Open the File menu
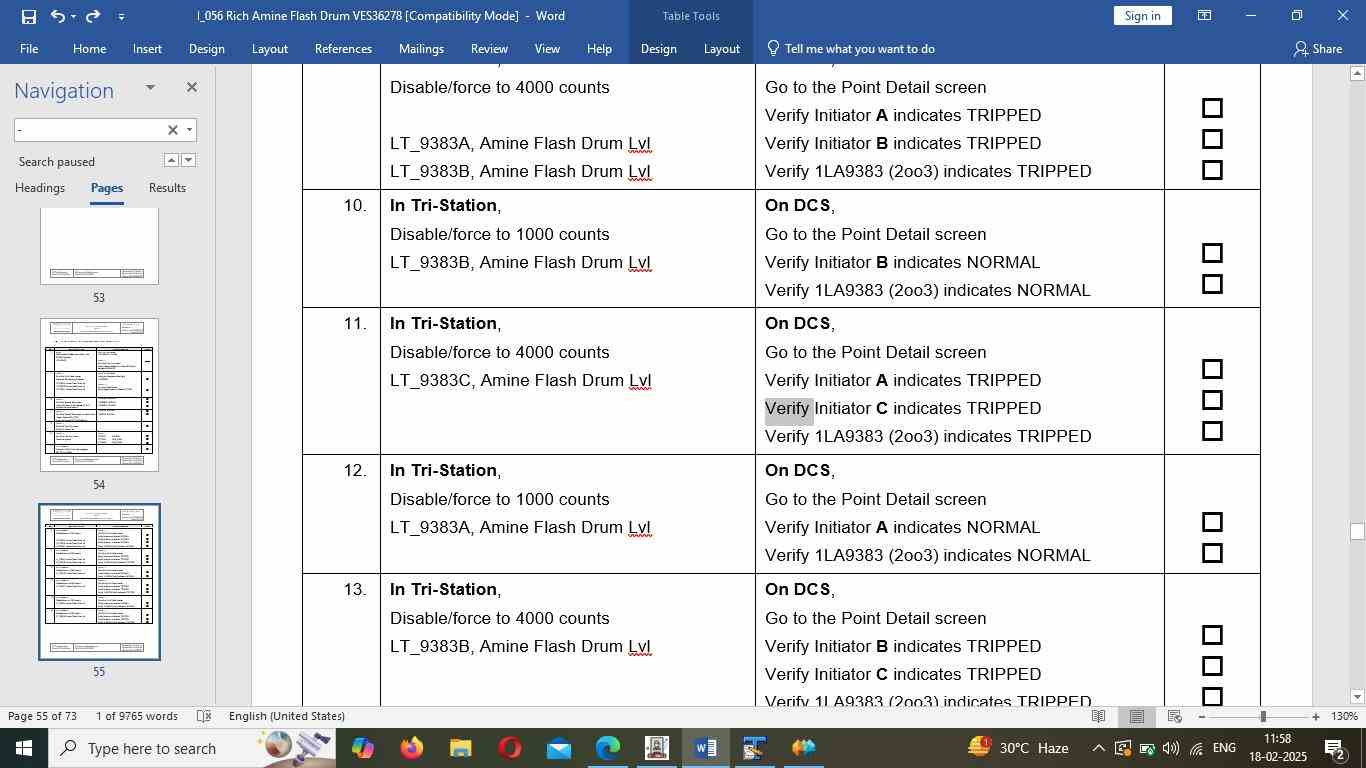 click(29, 49)
